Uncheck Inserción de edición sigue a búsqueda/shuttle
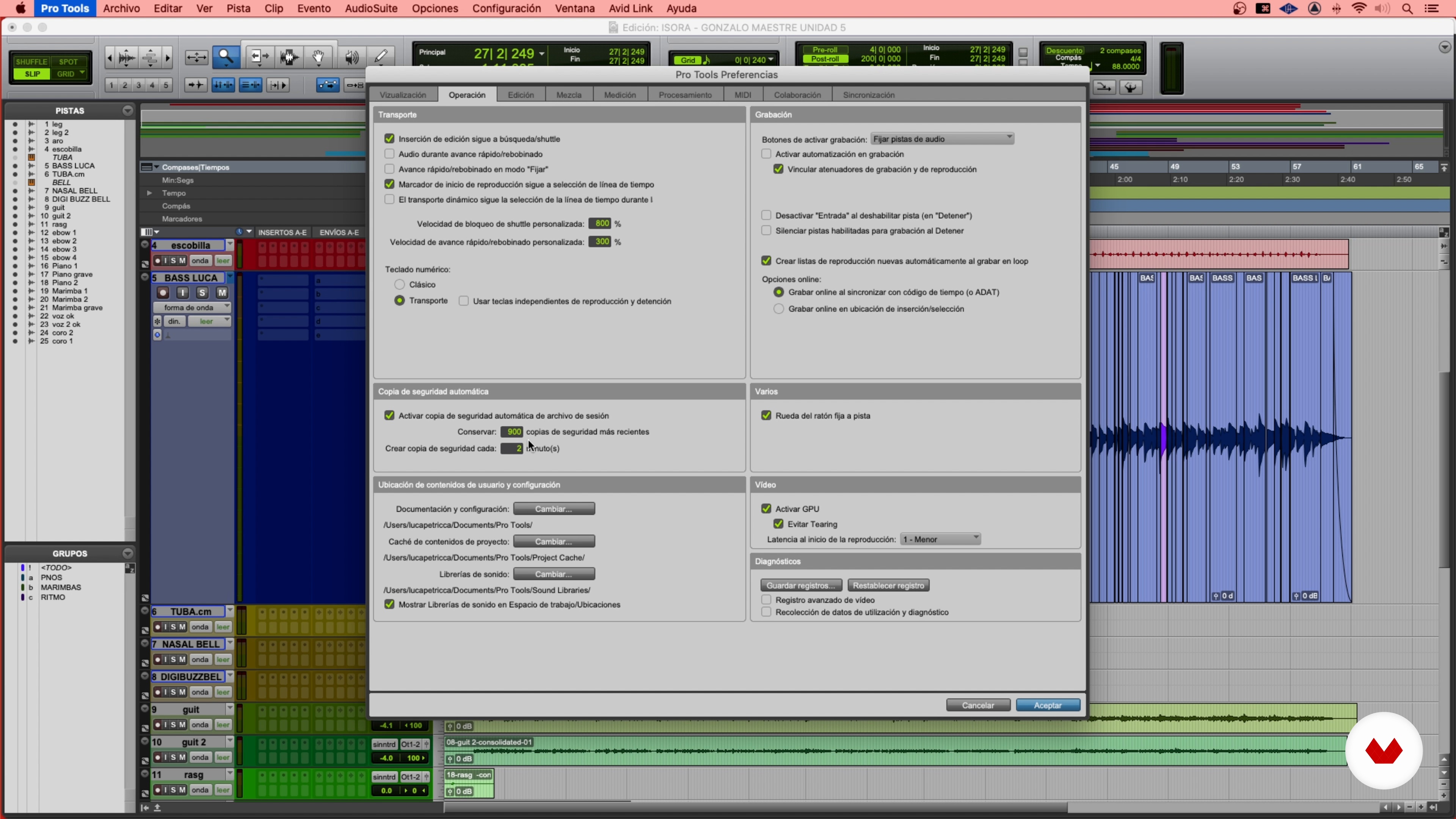The height and width of the screenshot is (819, 1456). (x=389, y=138)
